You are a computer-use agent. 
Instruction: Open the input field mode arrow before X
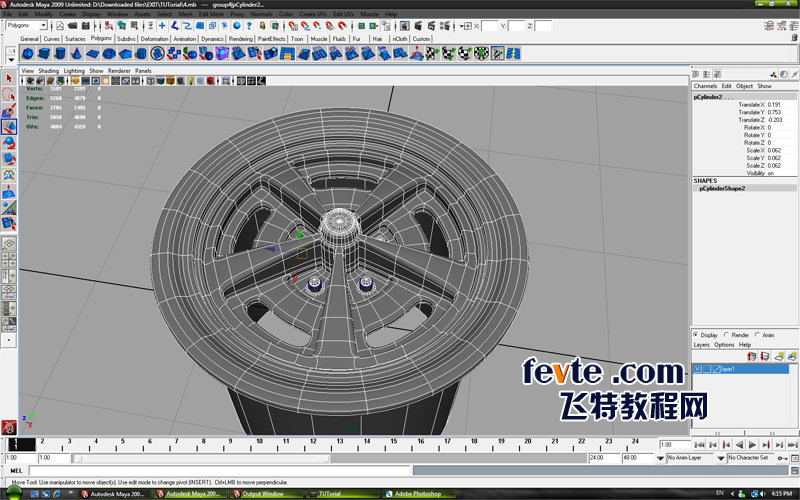(463, 26)
